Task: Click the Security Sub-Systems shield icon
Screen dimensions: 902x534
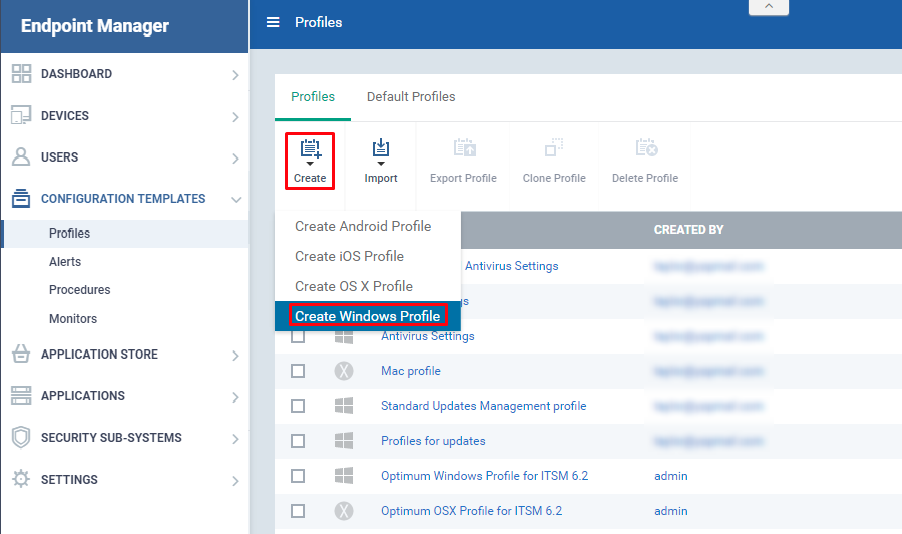Action: [x=21, y=437]
